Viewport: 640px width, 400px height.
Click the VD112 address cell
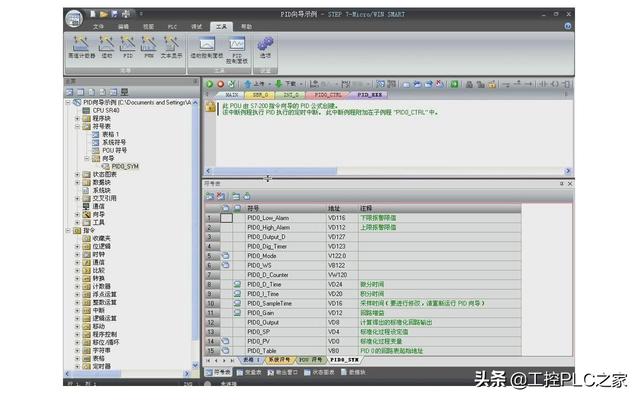[342, 228]
